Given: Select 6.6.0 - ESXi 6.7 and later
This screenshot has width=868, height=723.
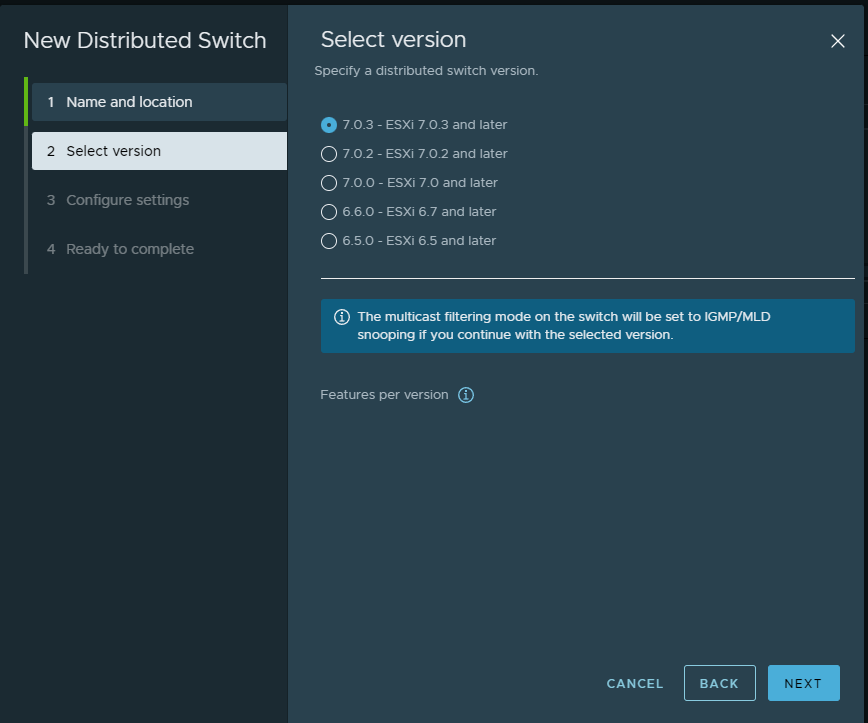Looking at the screenshot, I should 329,212.
